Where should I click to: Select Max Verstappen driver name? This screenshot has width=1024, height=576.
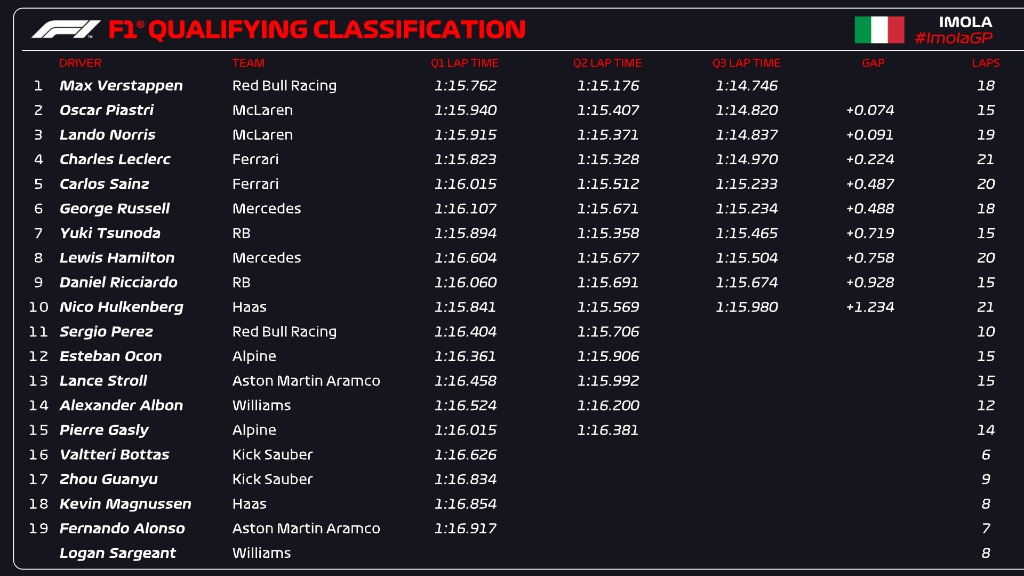tap(121, 86)
